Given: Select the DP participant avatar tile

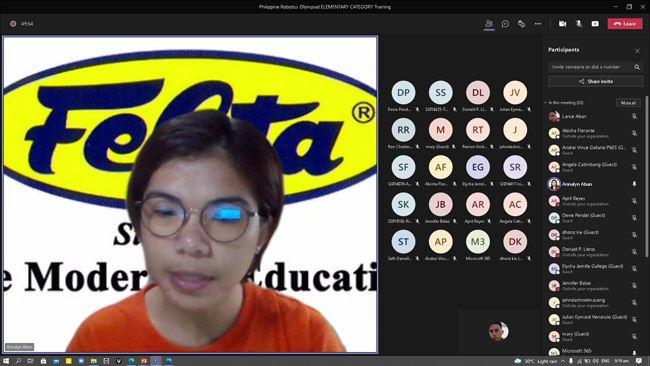Looking at the screenshot, I should (403, 92).
